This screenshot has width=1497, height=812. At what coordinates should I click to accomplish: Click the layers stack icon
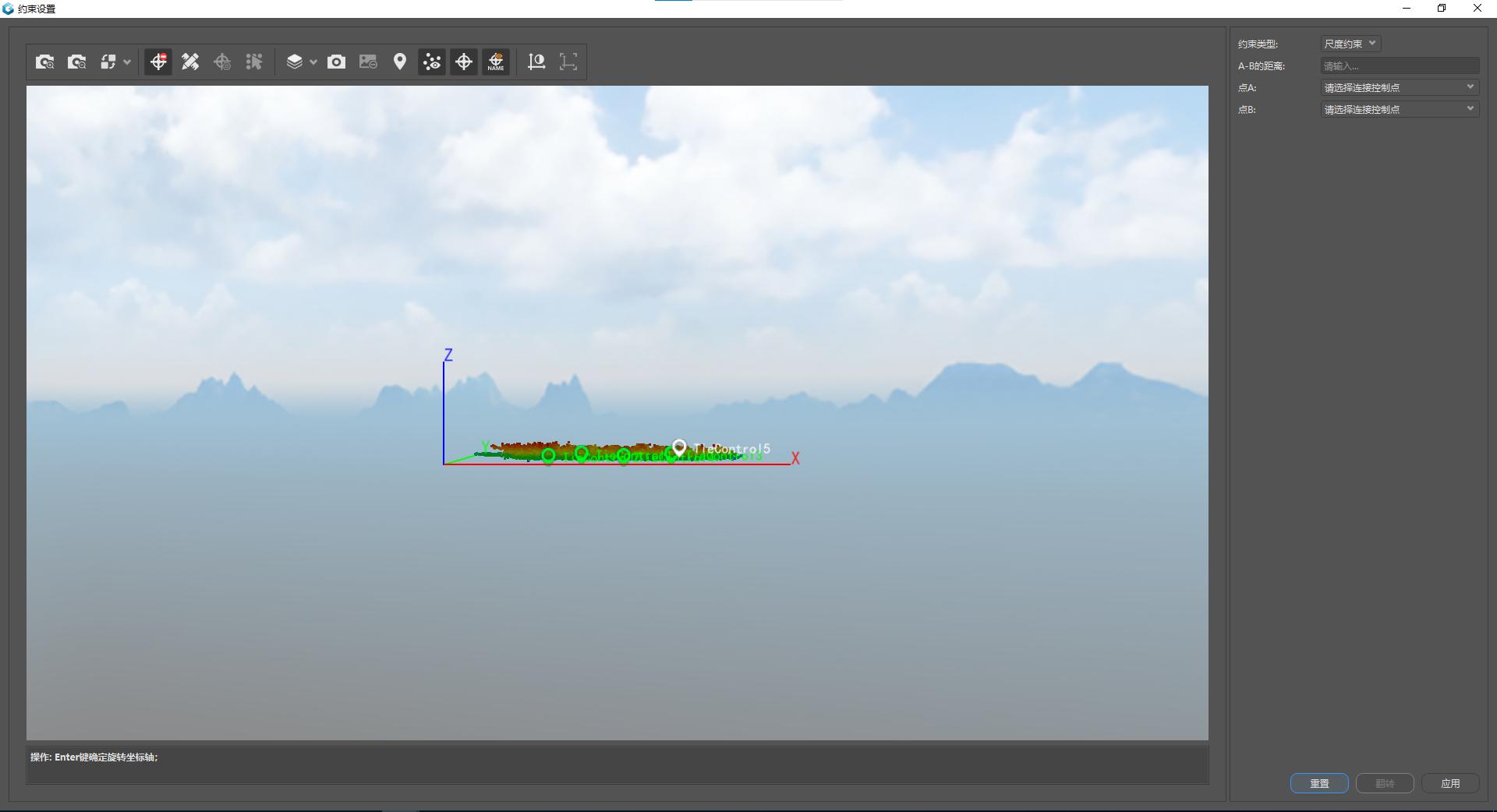pos(295,62)
